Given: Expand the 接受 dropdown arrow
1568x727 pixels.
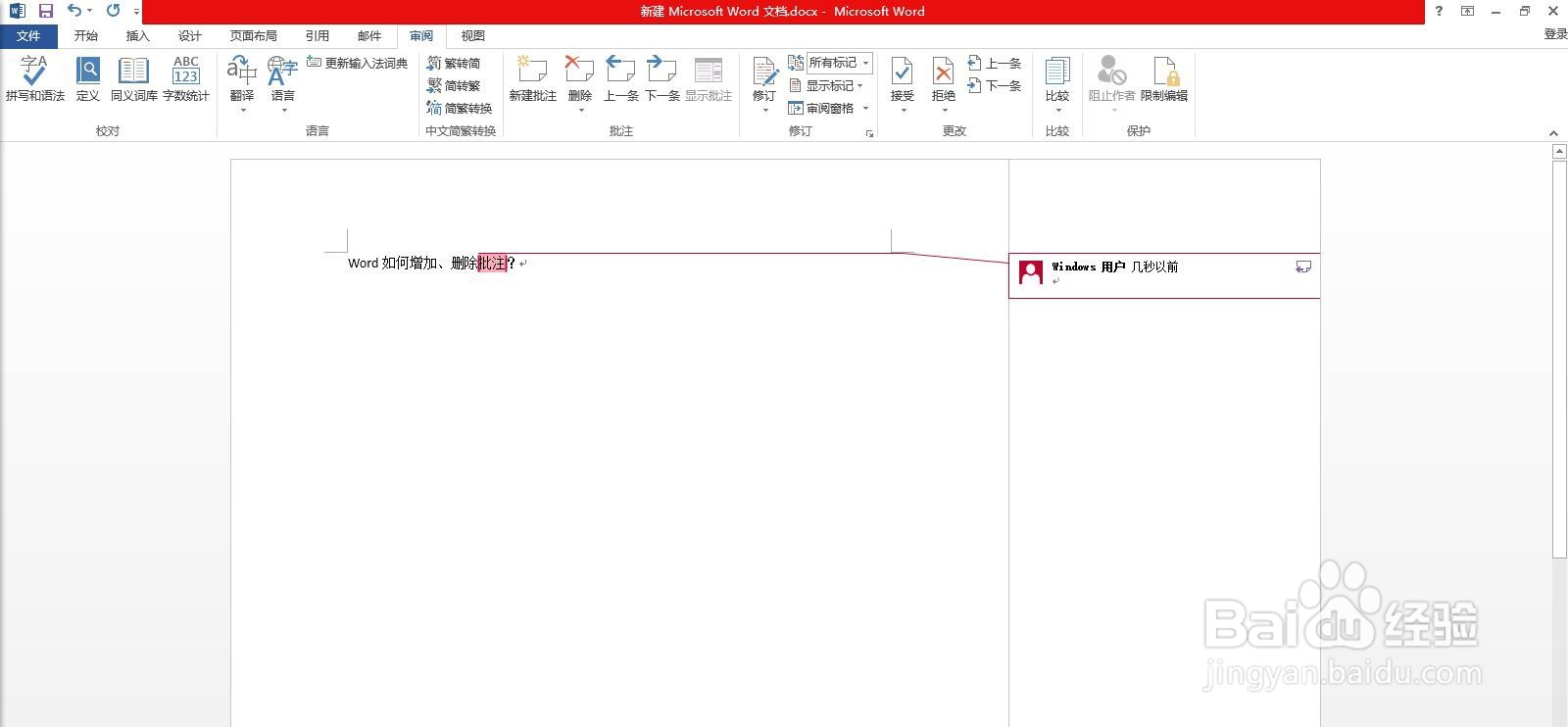Looking at the screenshot, I should [903, 110].
